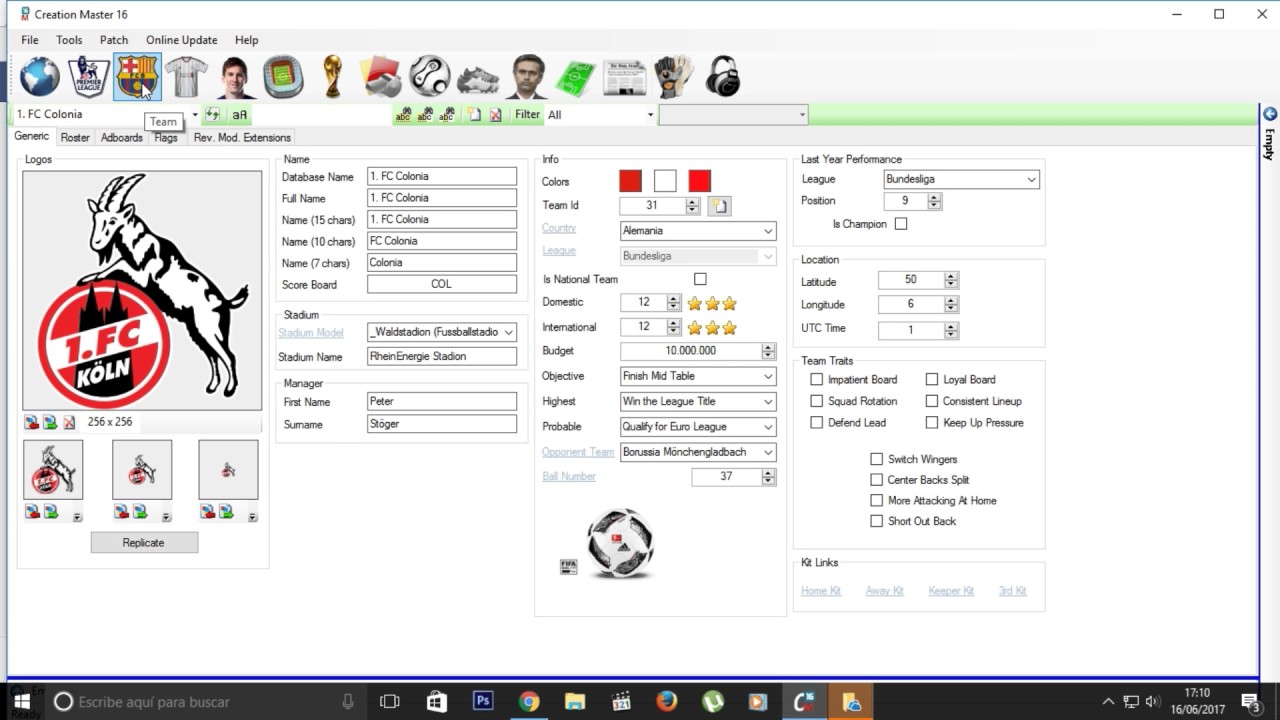
Task: Follow the Home Kit link
Action: [x=821, y=591]
